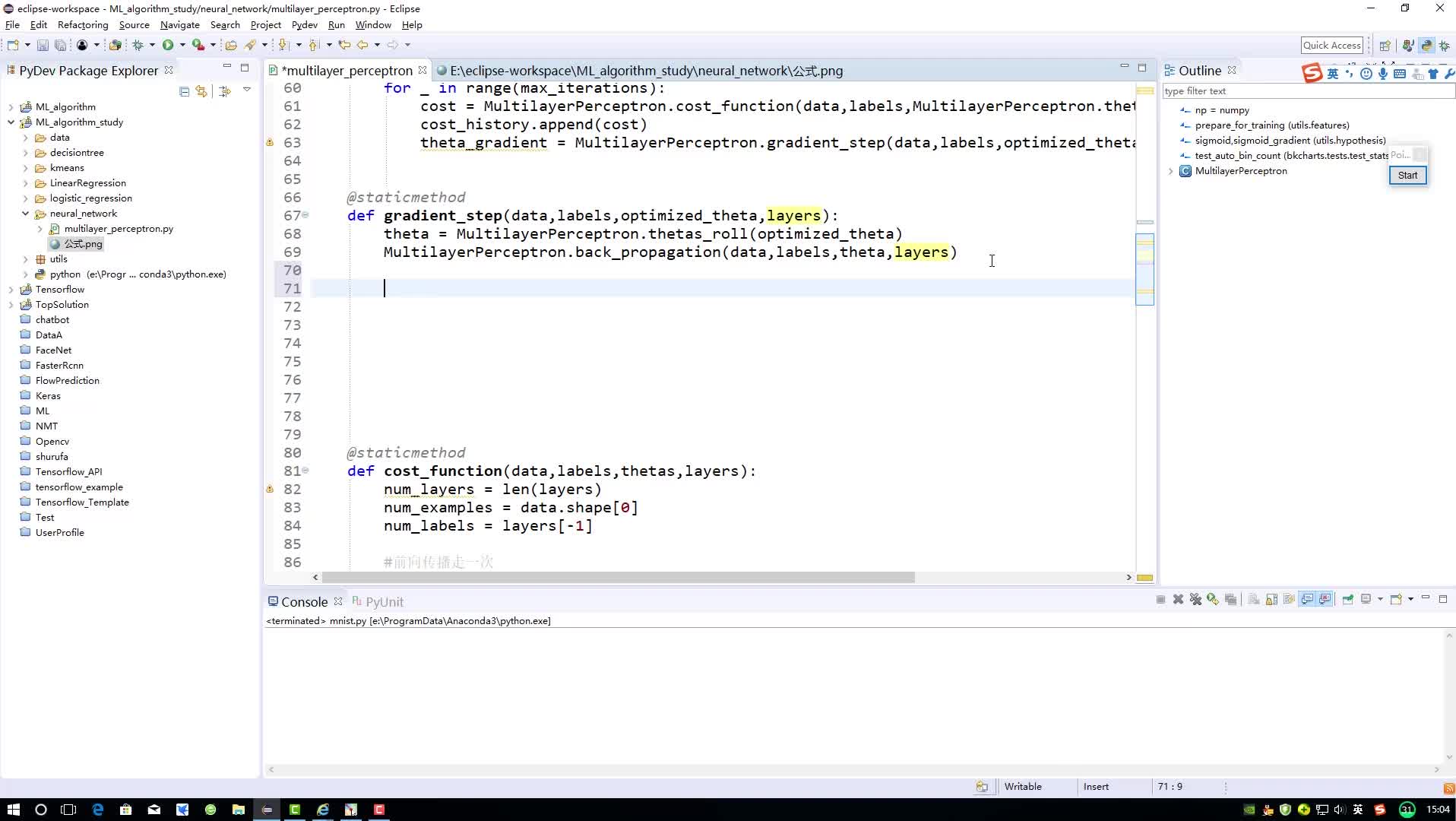Open Windows Start menu on taskbar
This screenshot has width=1456, height=821.
pos(13,810)
